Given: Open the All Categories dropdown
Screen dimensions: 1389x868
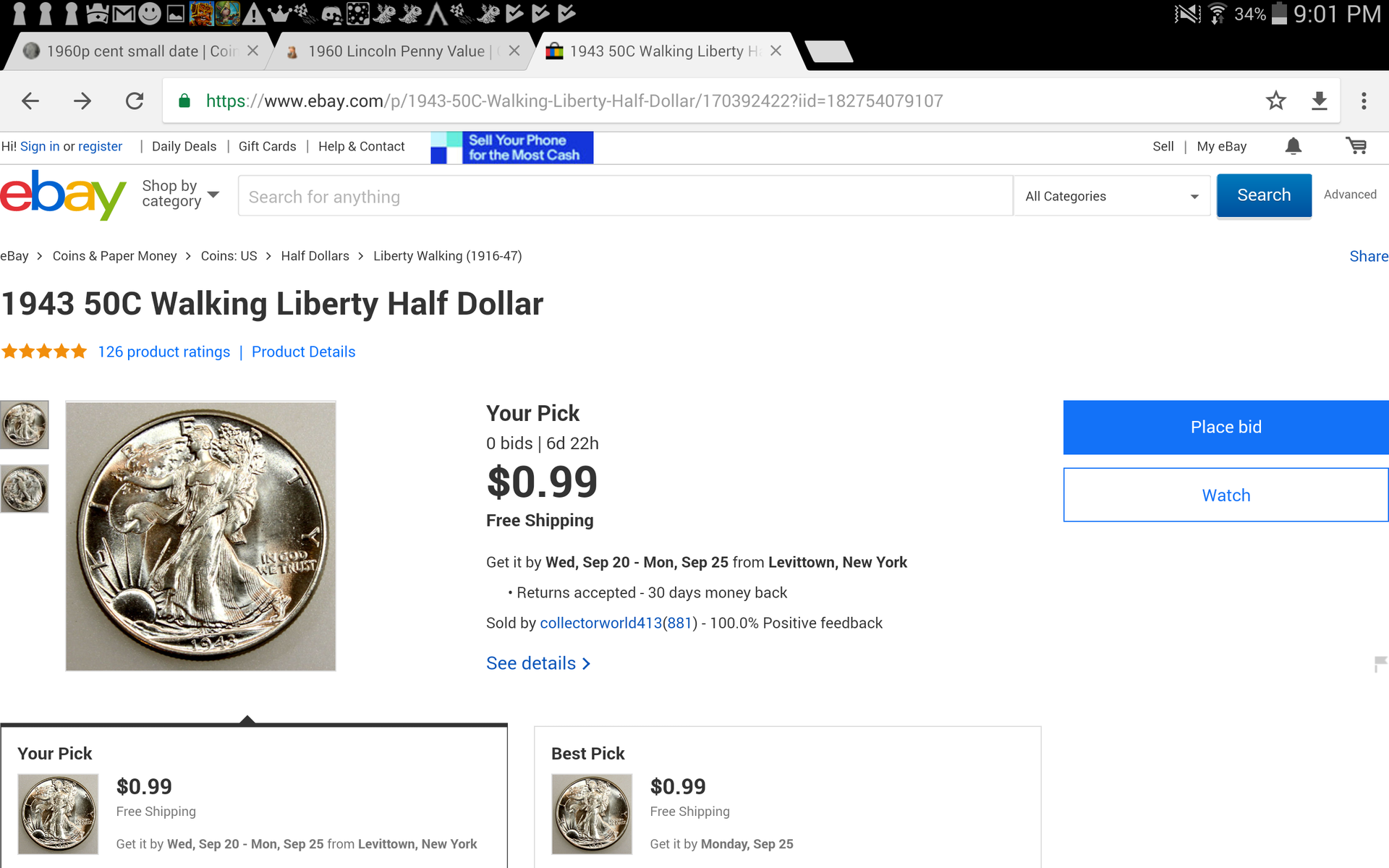Looking at the screenshot, I should click(1112, 196).
